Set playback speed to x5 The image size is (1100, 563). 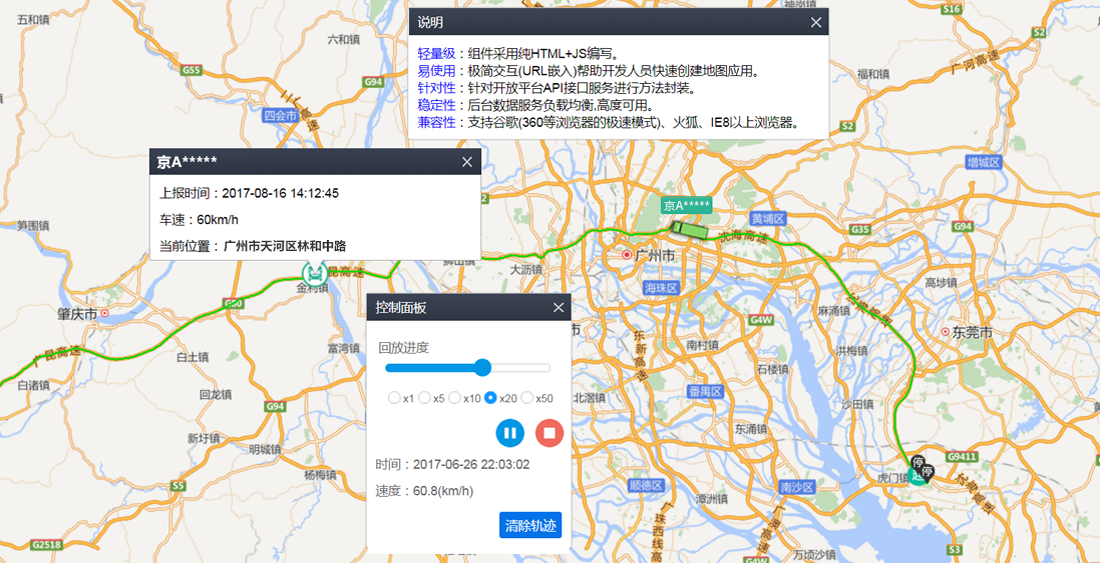424,398
